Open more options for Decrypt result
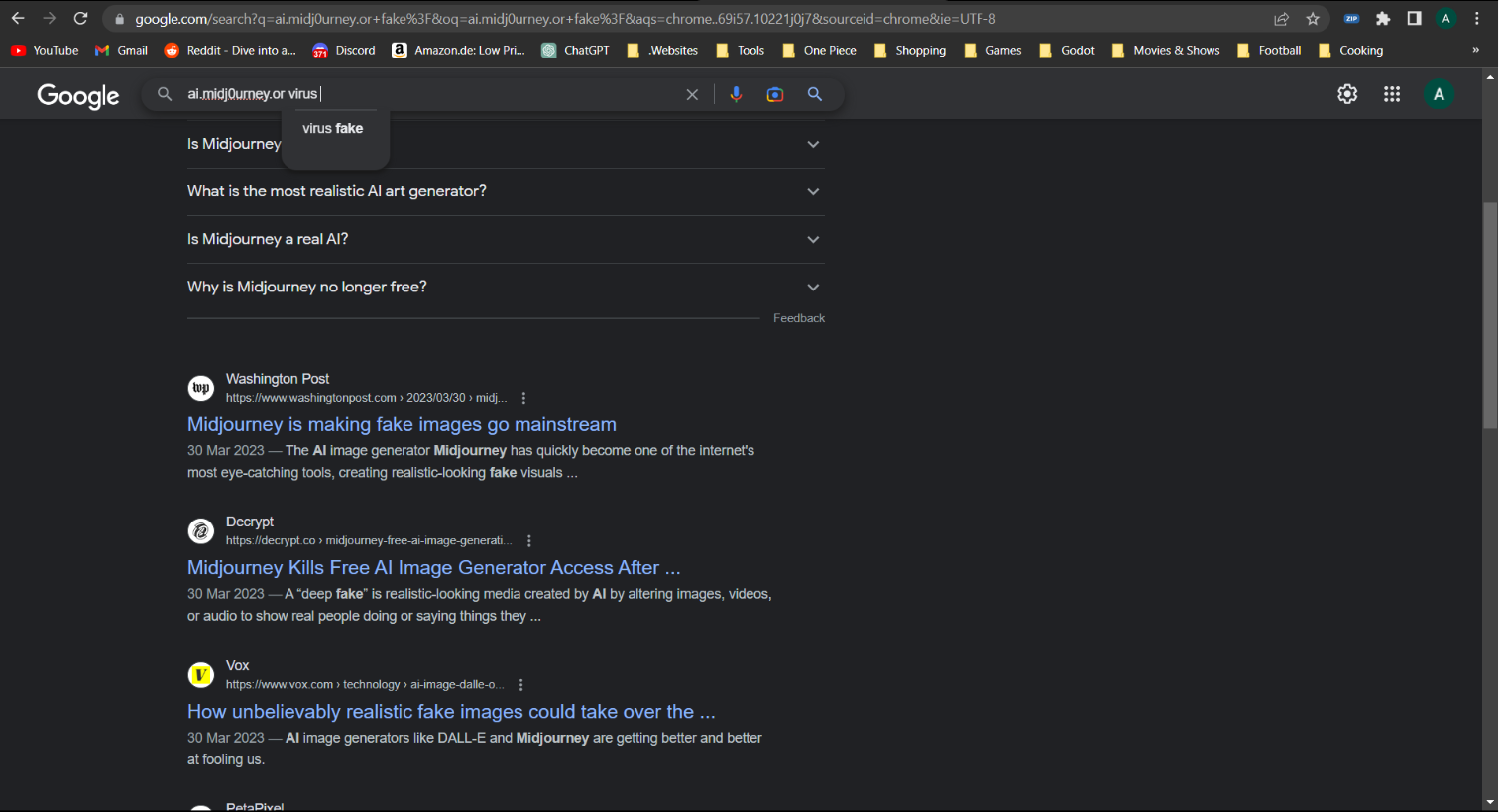Image resolution: width=1500 pixels, height=812 pixels. 529,541
